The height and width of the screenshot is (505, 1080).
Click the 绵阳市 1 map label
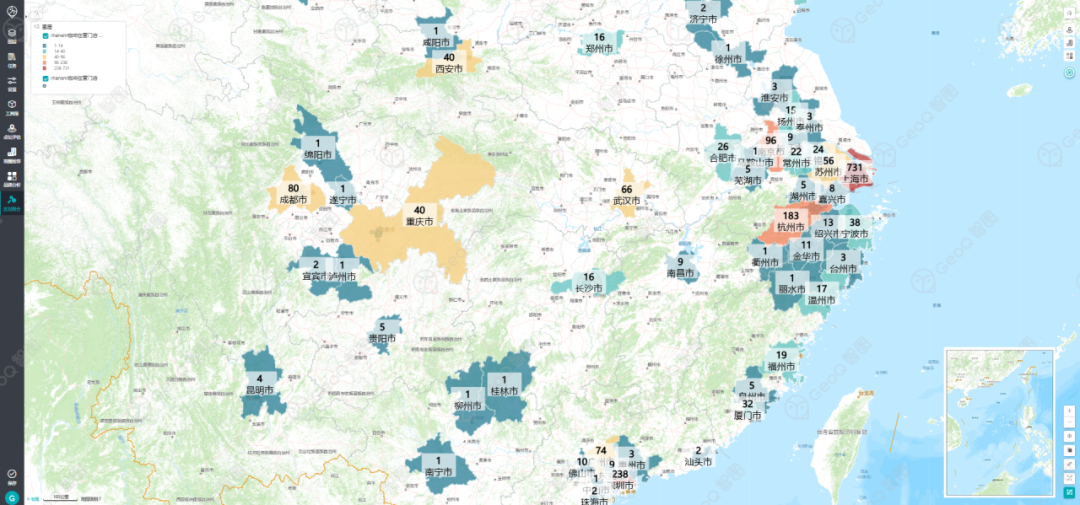(x=318, y=148)
